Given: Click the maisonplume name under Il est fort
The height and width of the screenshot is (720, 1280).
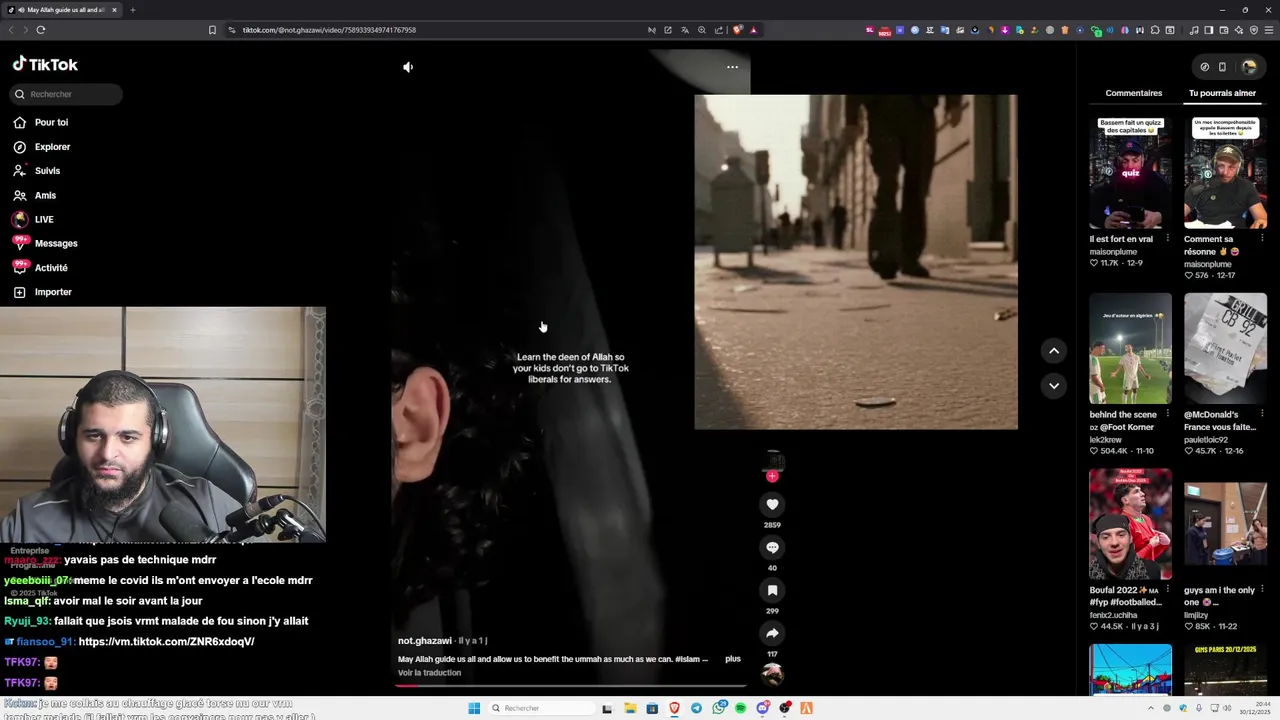Looking at the screenshot, I should coord(1112,251).
